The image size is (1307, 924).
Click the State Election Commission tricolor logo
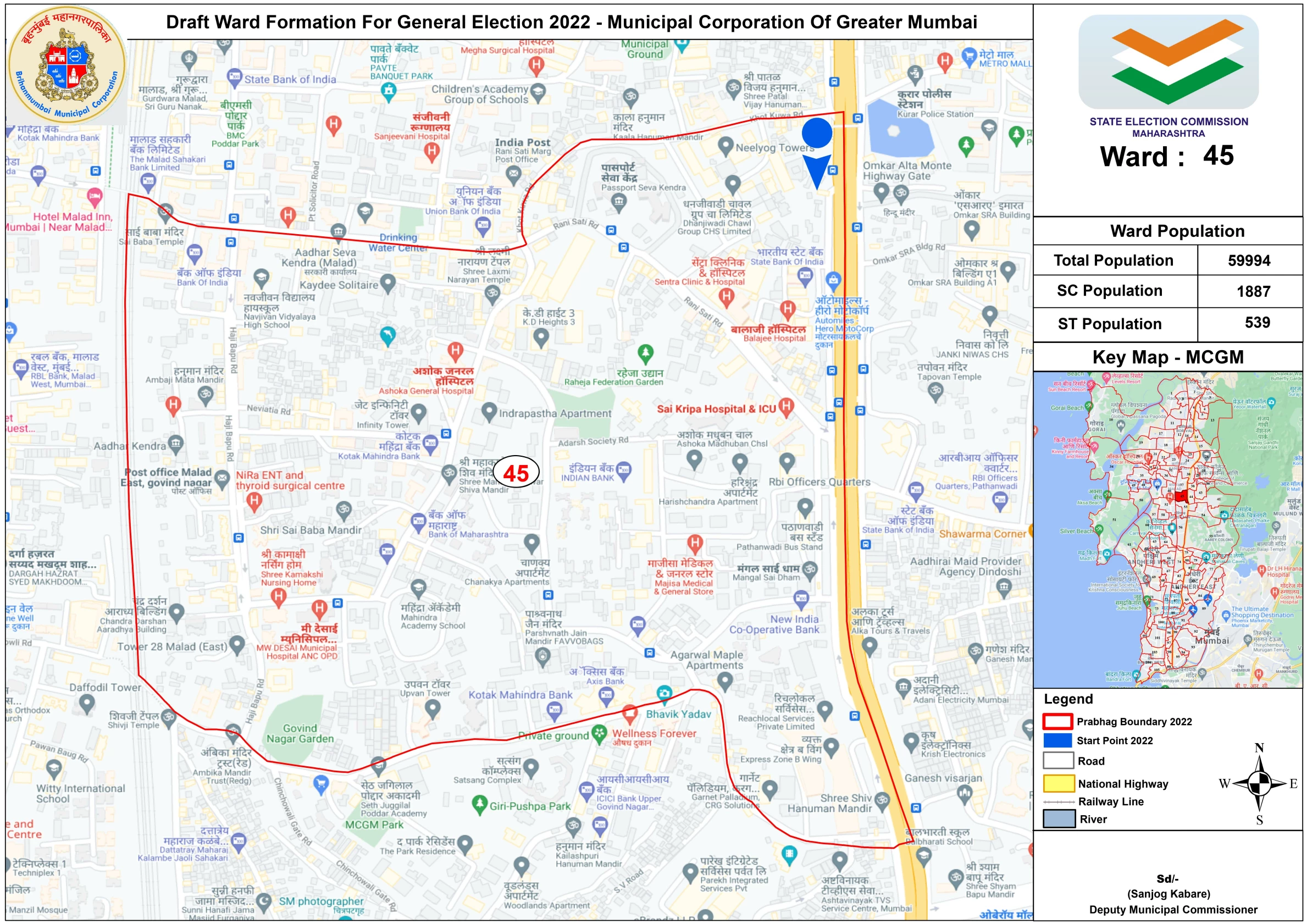click(x=1168, y=62)
